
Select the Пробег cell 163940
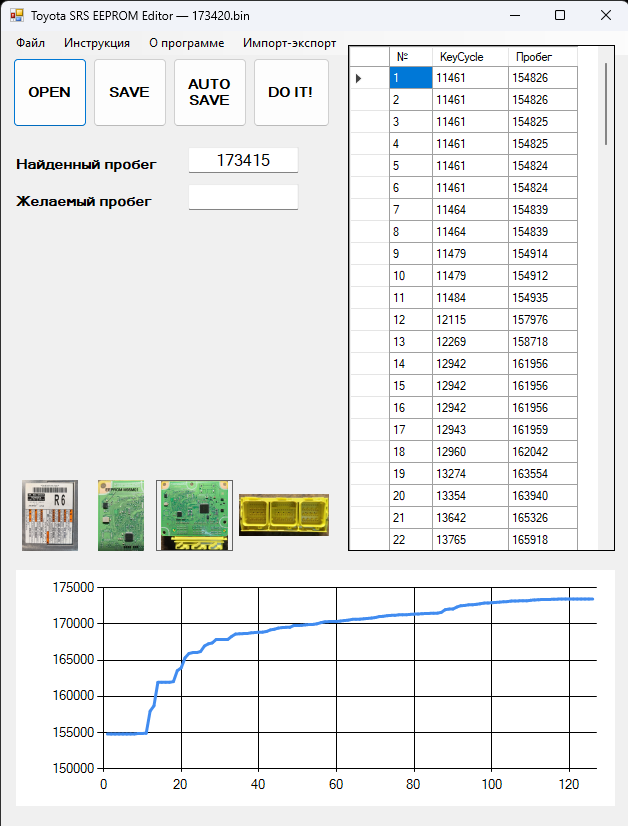pyautogui.click(x=543, y=496)
